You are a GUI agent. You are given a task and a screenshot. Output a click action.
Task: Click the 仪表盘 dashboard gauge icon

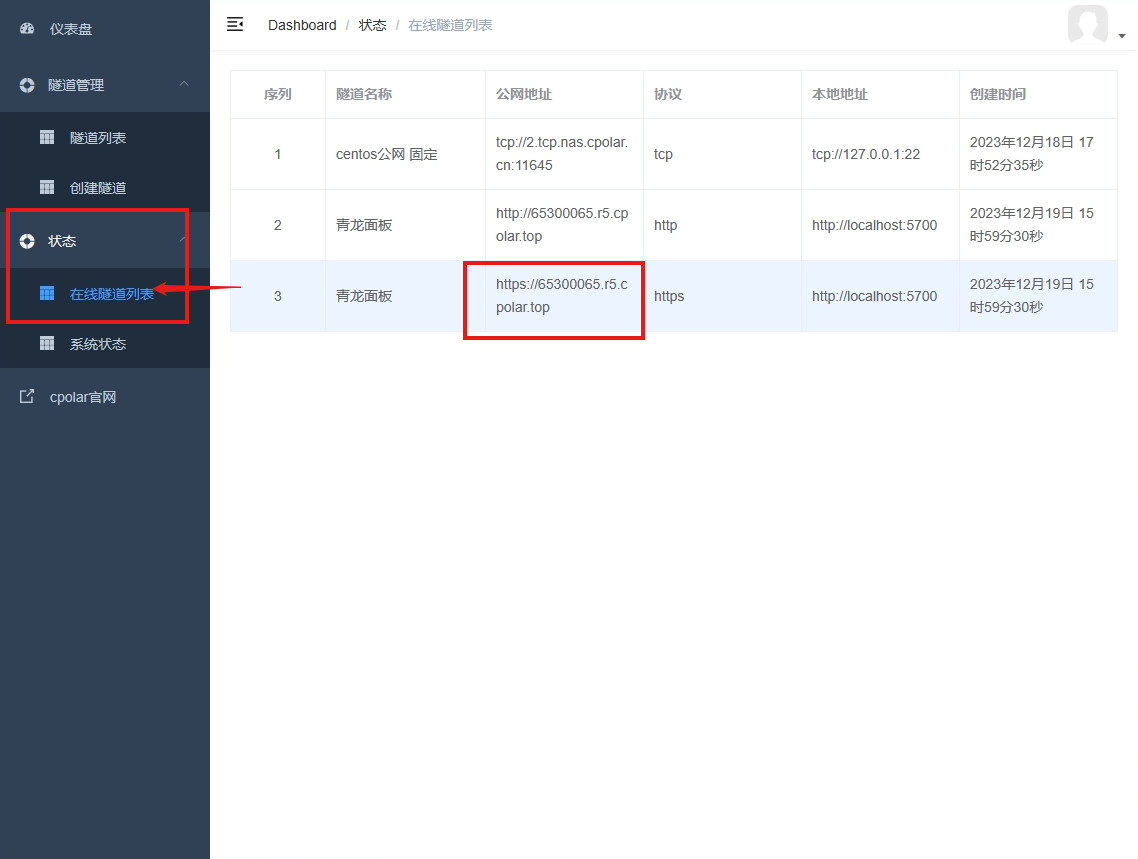tap(27, 29)
